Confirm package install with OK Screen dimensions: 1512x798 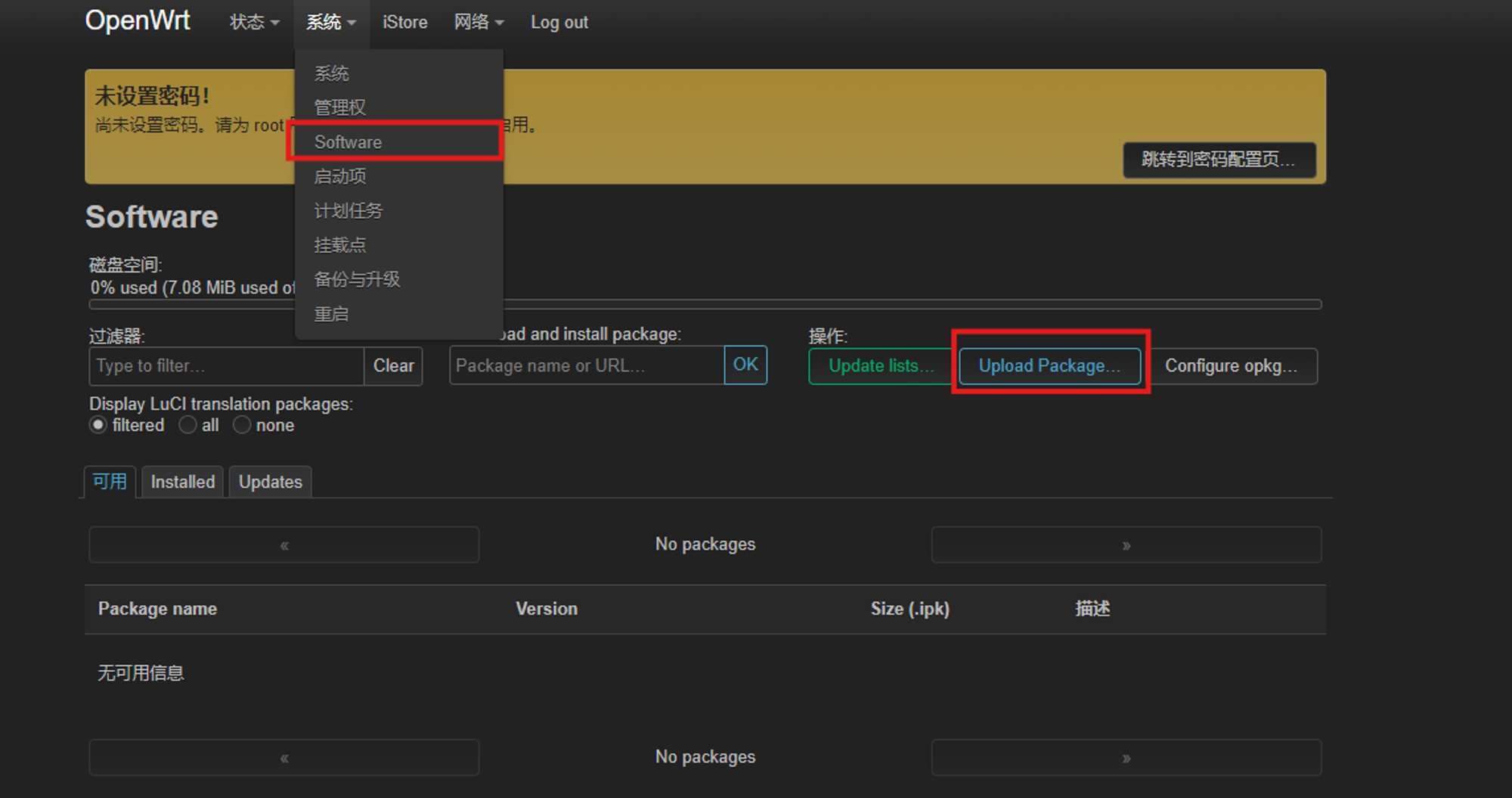click(x=745, y=365)
